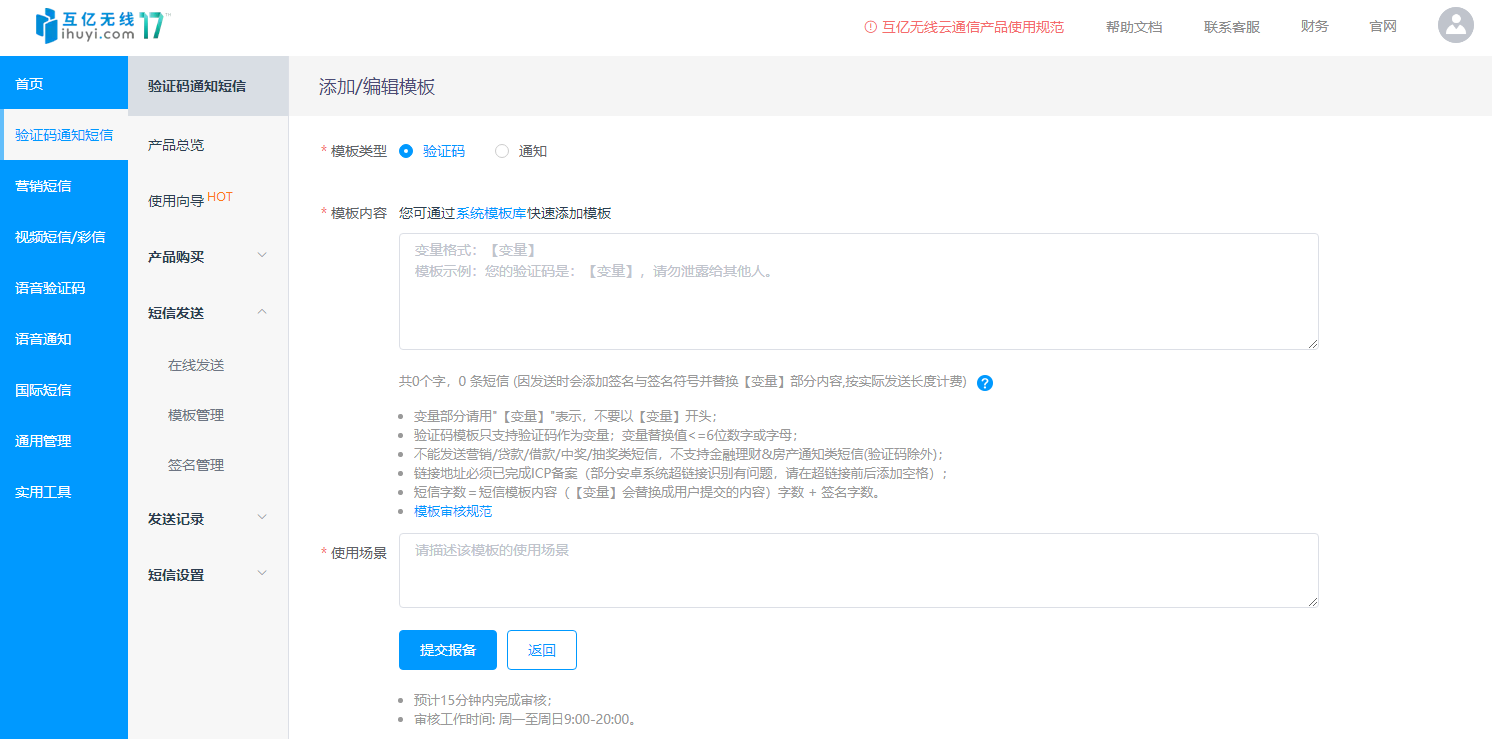Open 帮助文档 in the top navigation
The image size is (1492, 739).
[1133, 28]
